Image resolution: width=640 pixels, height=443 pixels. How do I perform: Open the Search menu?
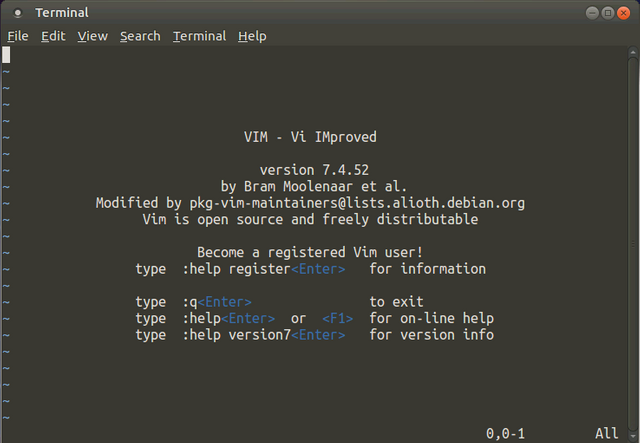[140, 36]
